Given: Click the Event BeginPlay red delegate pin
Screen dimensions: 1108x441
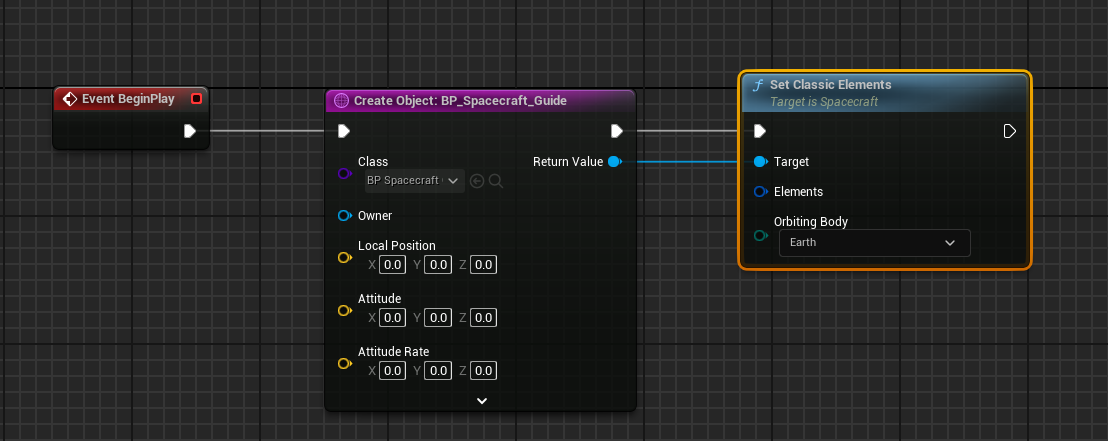Looking at the screenshot, I should 196,98.
